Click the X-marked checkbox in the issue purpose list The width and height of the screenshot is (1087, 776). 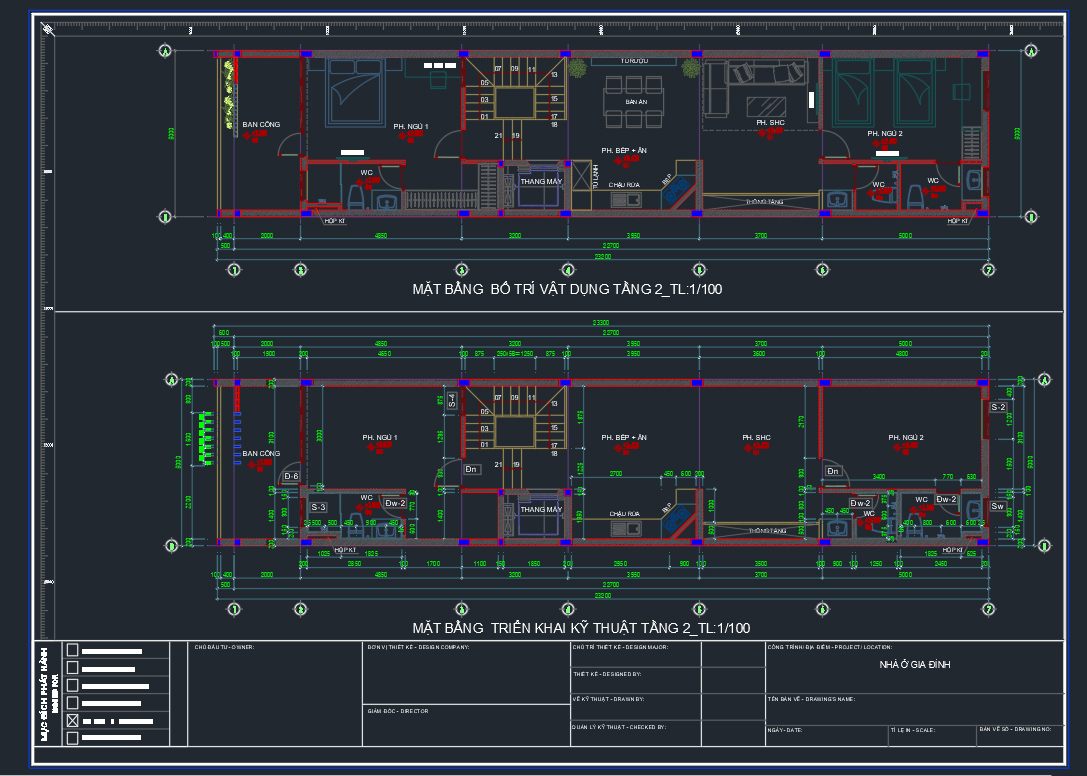pos(72,720)
